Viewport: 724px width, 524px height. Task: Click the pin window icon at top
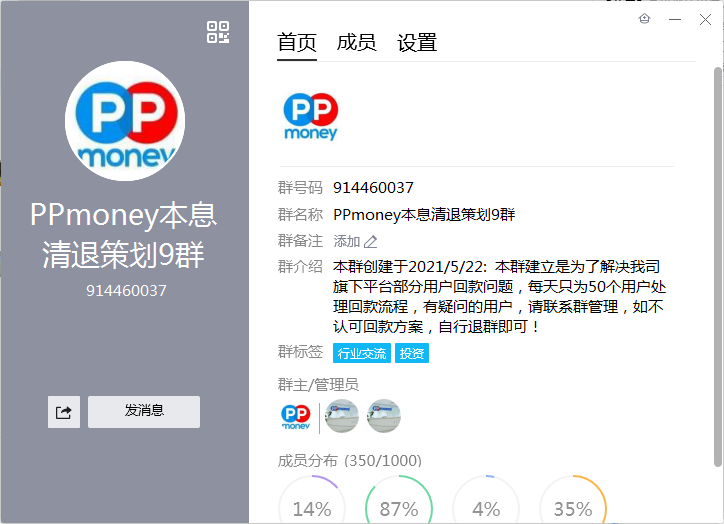(x=644, y=19)
